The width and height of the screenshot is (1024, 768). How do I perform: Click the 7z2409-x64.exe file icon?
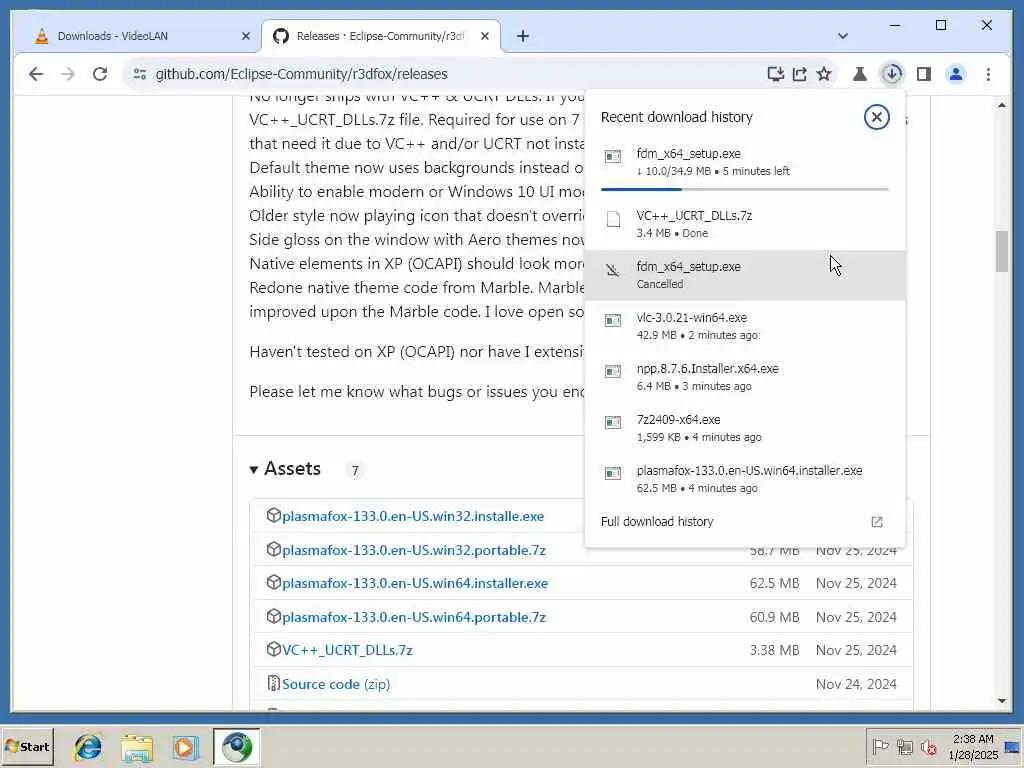click(x=613, y=422)
